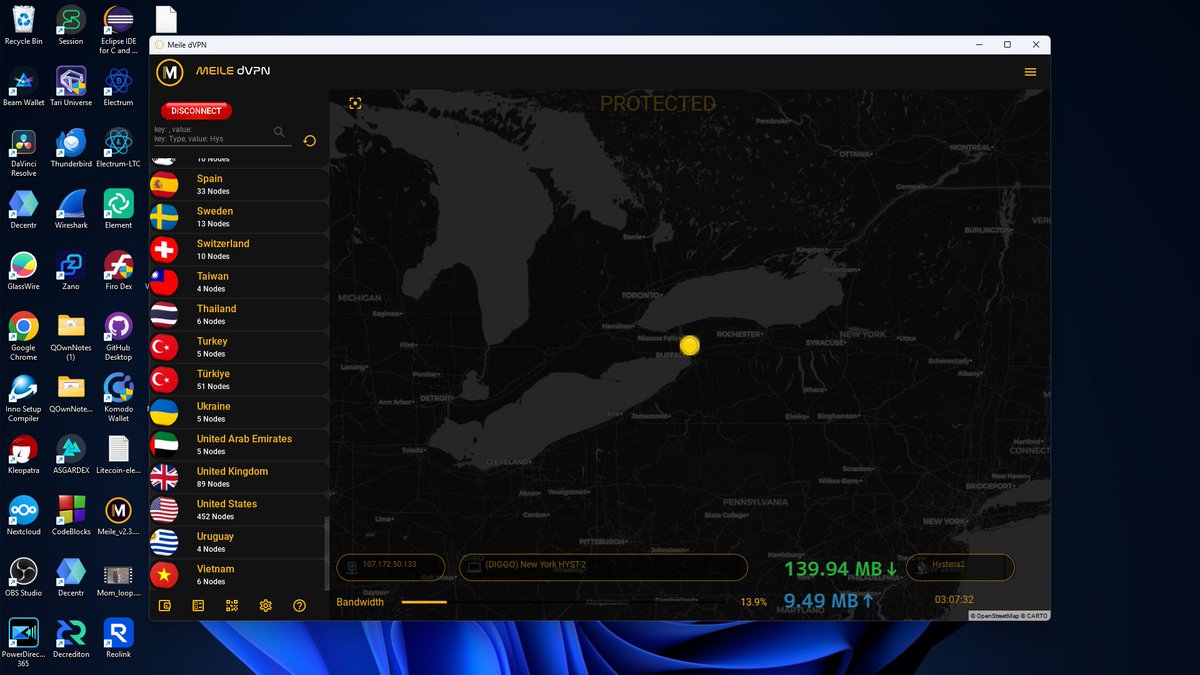Expand United Arab Emirates nodes

(239, 444)
